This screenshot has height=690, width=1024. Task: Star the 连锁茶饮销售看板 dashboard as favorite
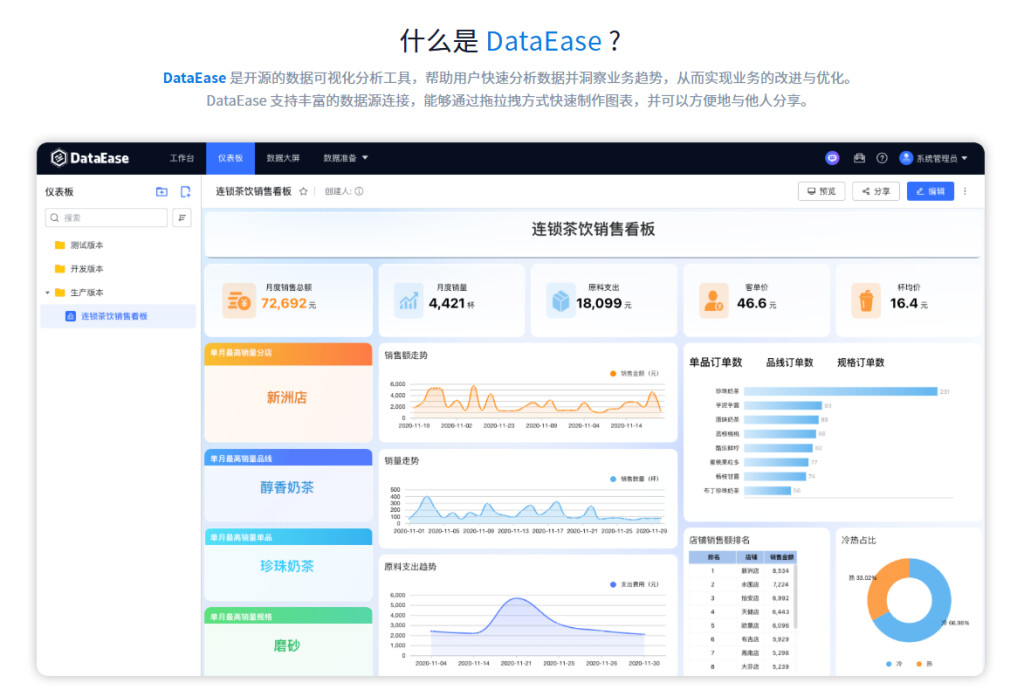[x=303, y=192]
